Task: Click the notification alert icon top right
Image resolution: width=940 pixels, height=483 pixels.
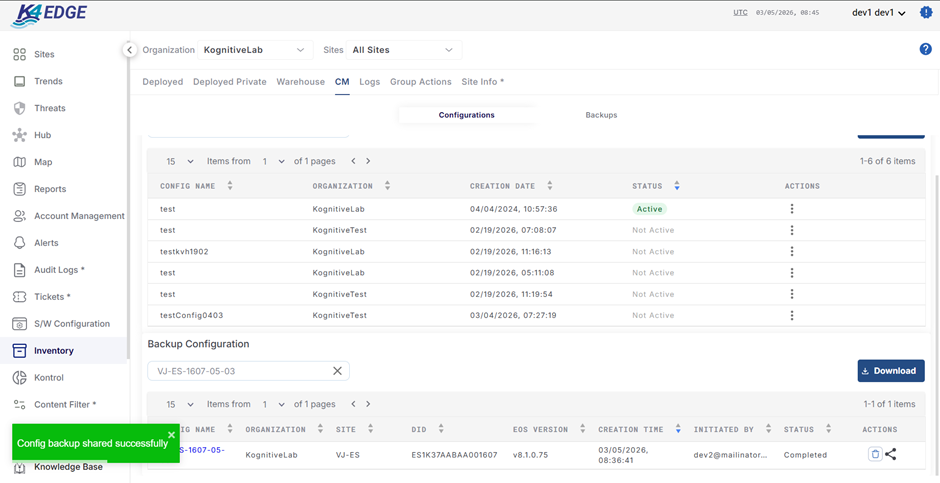Action: pos(925,13)
